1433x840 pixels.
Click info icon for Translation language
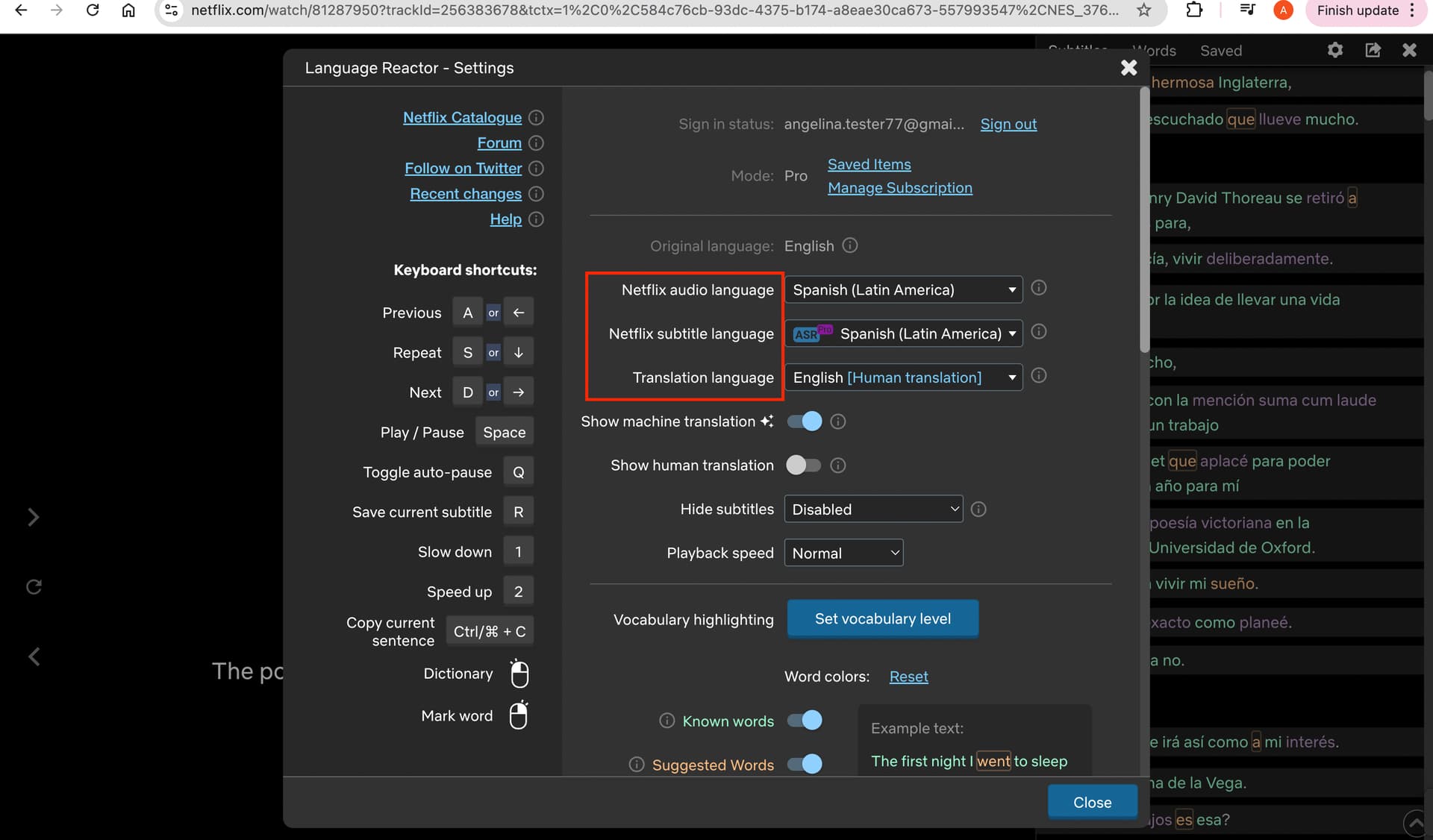click(1038, 375)
